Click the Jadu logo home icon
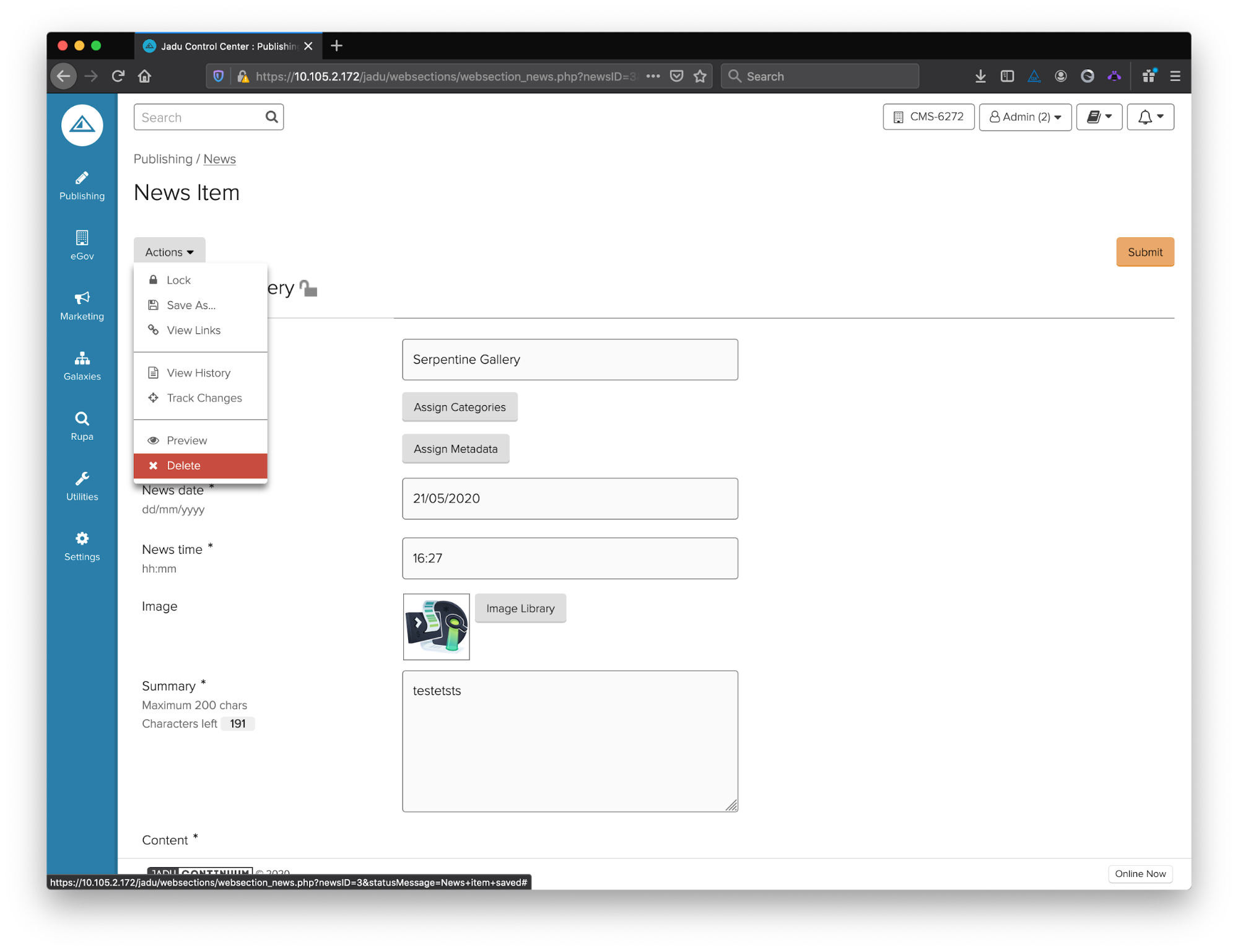 point(82,125)
